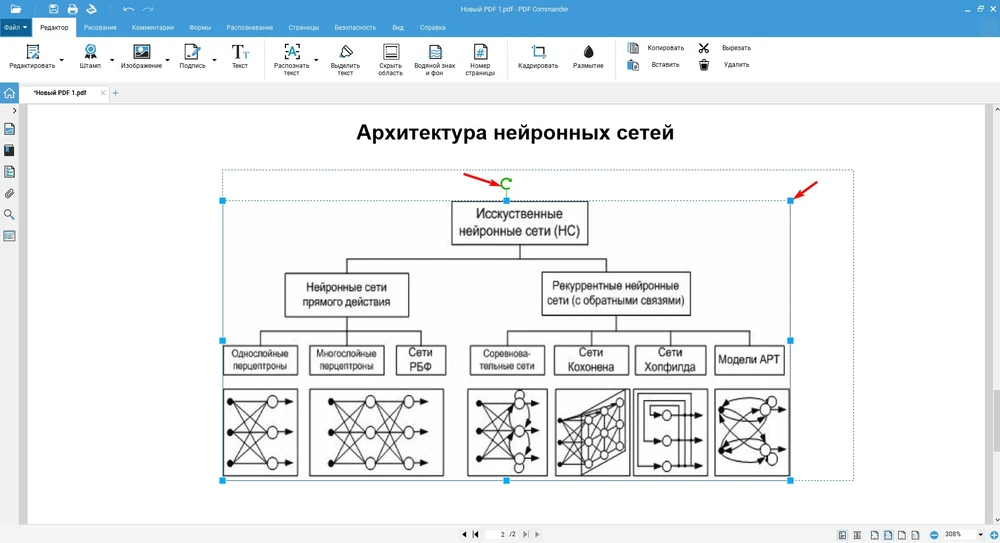The height and width of the screenshot is (543, 1000).
Task: Click the Копировать button
Action: (x=656, y=47)
